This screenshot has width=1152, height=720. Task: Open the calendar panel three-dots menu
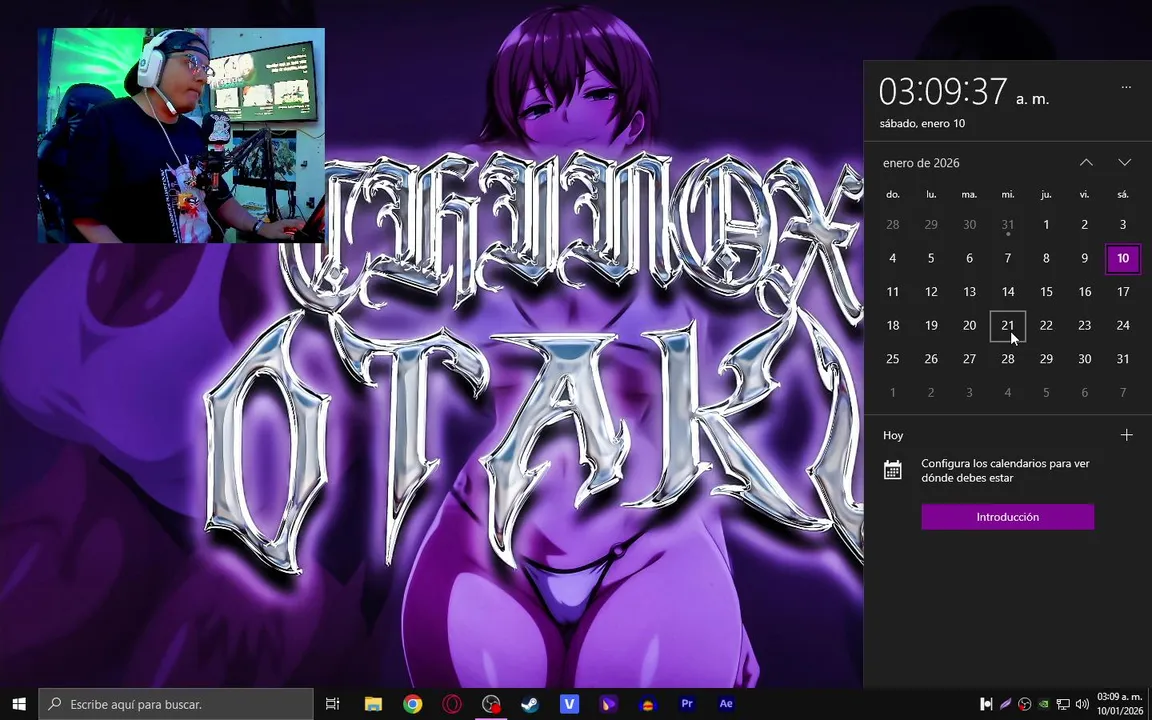[x=1126, y=87]
